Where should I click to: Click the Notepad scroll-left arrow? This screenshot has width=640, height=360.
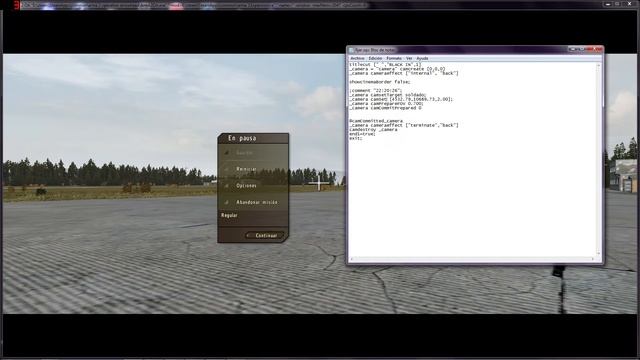(351, 259)
